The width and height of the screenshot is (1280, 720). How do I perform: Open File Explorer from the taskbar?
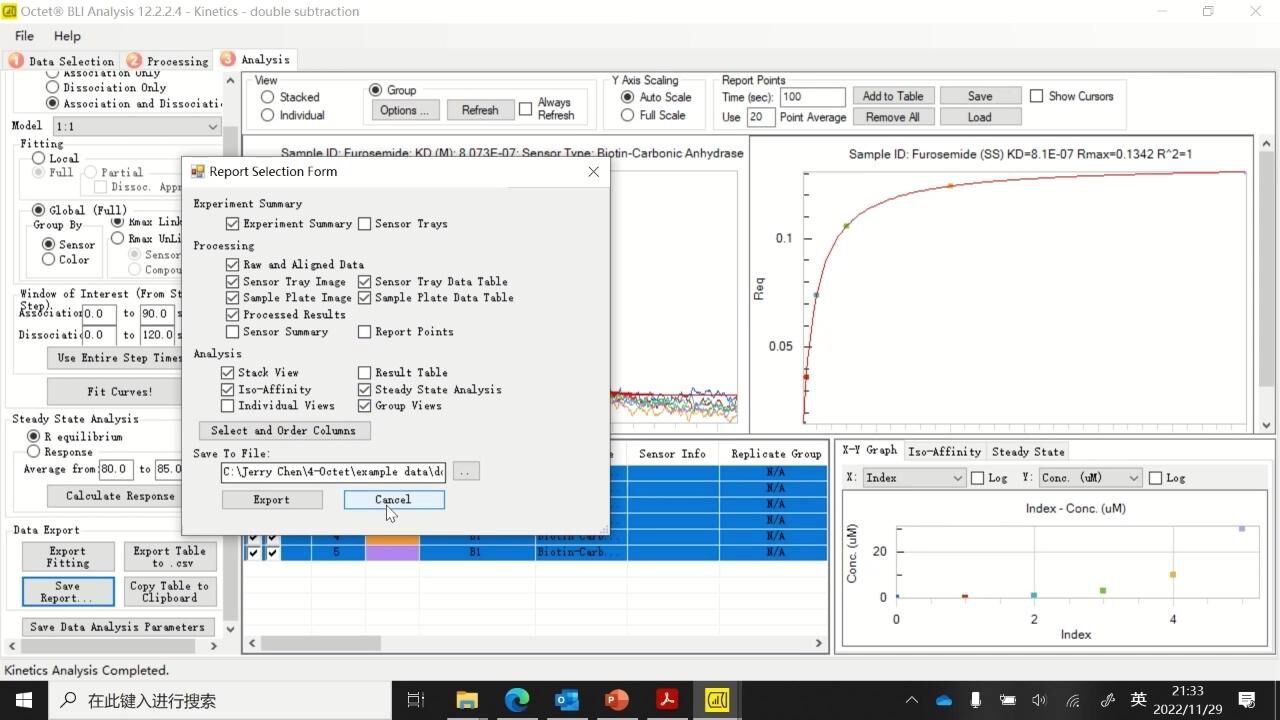pyautogui.click(x=467, y=700)
